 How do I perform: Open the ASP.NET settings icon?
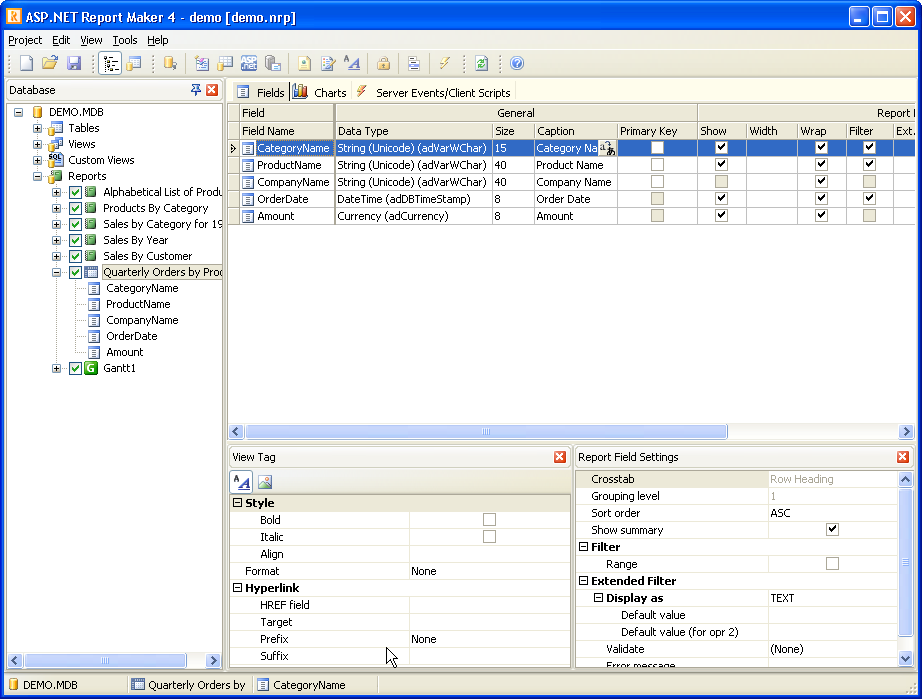point(249,63)
